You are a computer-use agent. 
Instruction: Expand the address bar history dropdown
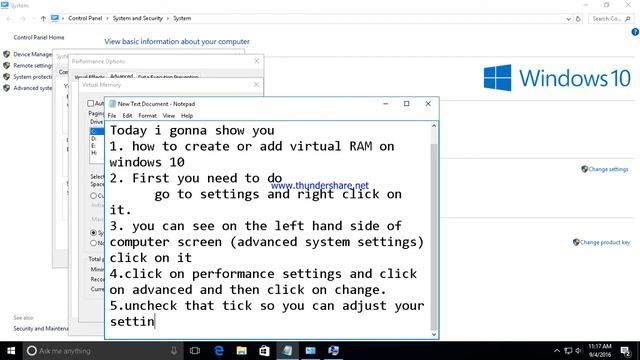coord(569,19)
